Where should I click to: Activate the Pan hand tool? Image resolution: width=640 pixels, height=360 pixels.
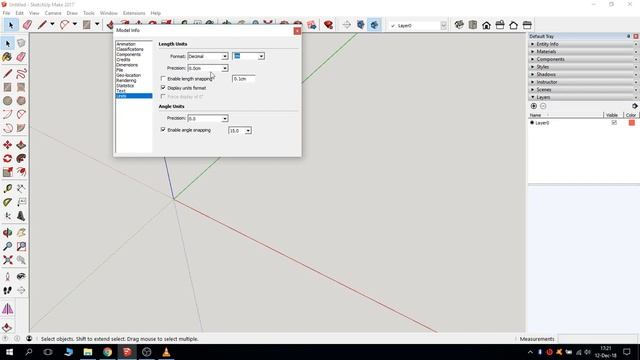pos(21,233)
